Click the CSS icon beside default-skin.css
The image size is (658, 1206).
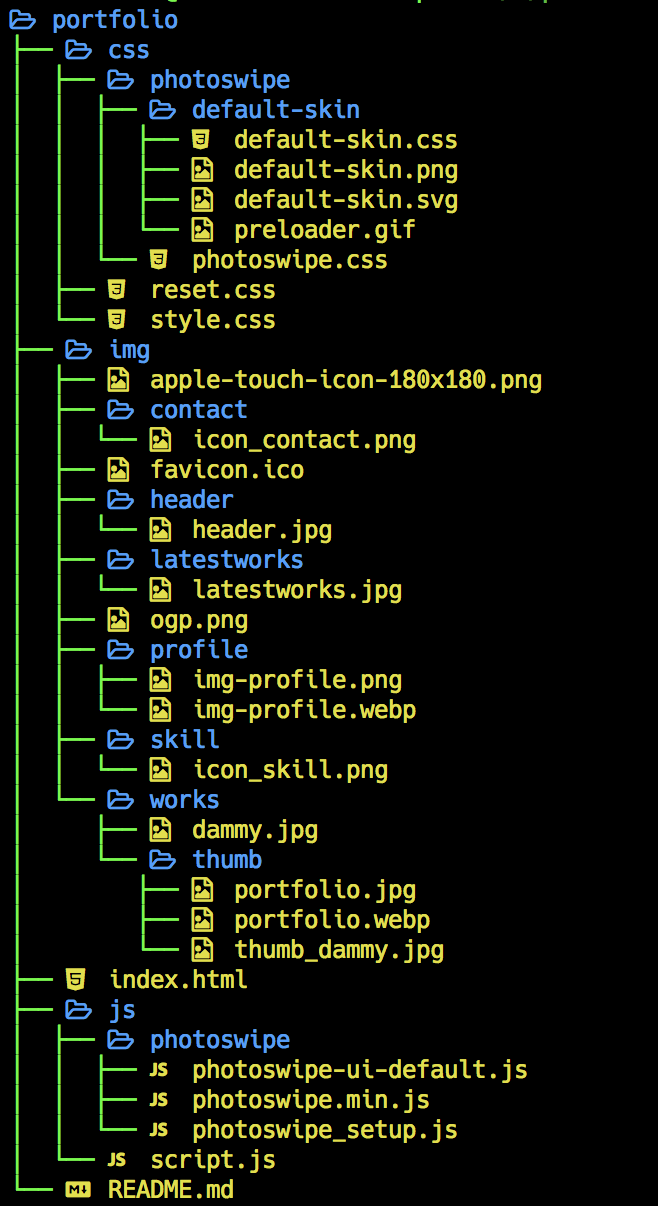click(x=201, y=140)
